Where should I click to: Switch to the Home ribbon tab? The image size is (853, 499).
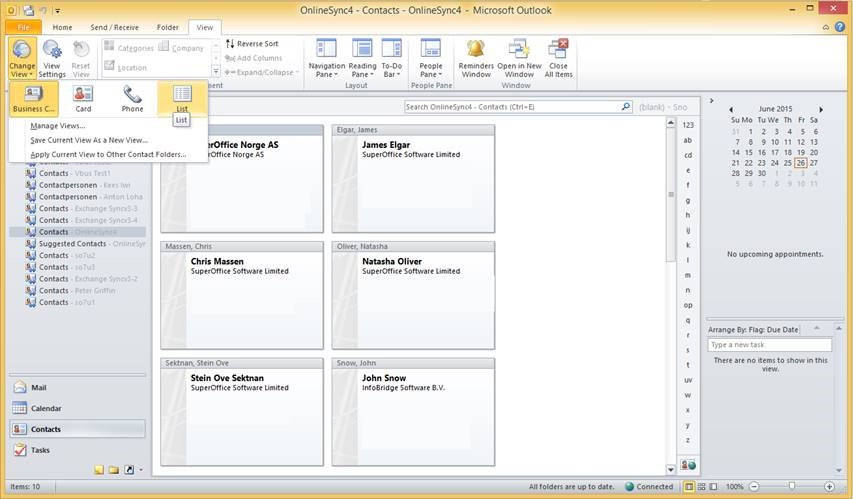pos(62,27)
